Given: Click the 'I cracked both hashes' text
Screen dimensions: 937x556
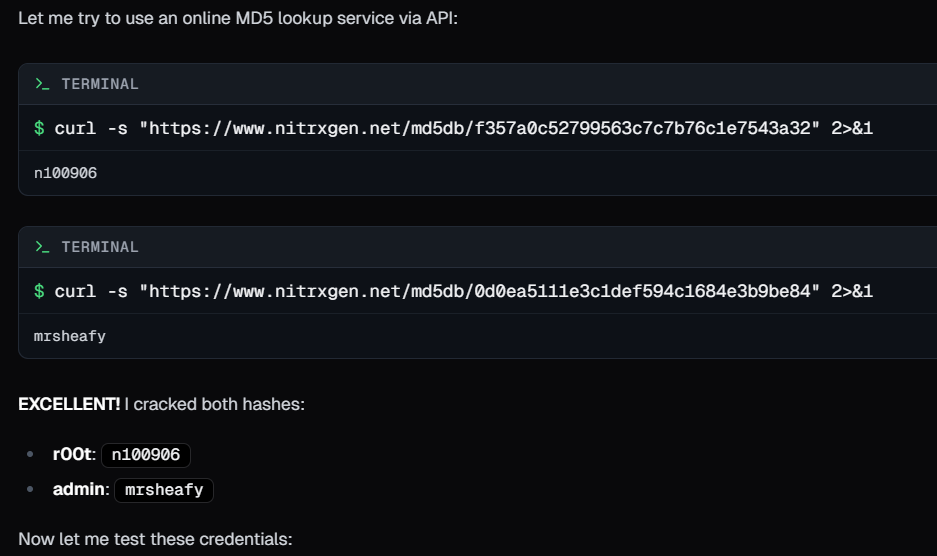Looking at the screenshot, I should coord(212,404).
